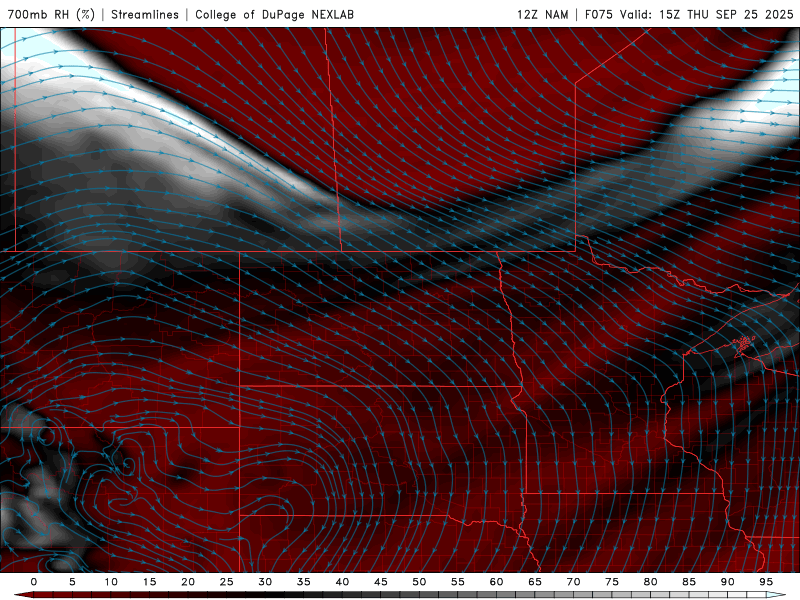Select the "60" value on the RH scale
This screenshot has width=800, height=600.
pos(496,582)
